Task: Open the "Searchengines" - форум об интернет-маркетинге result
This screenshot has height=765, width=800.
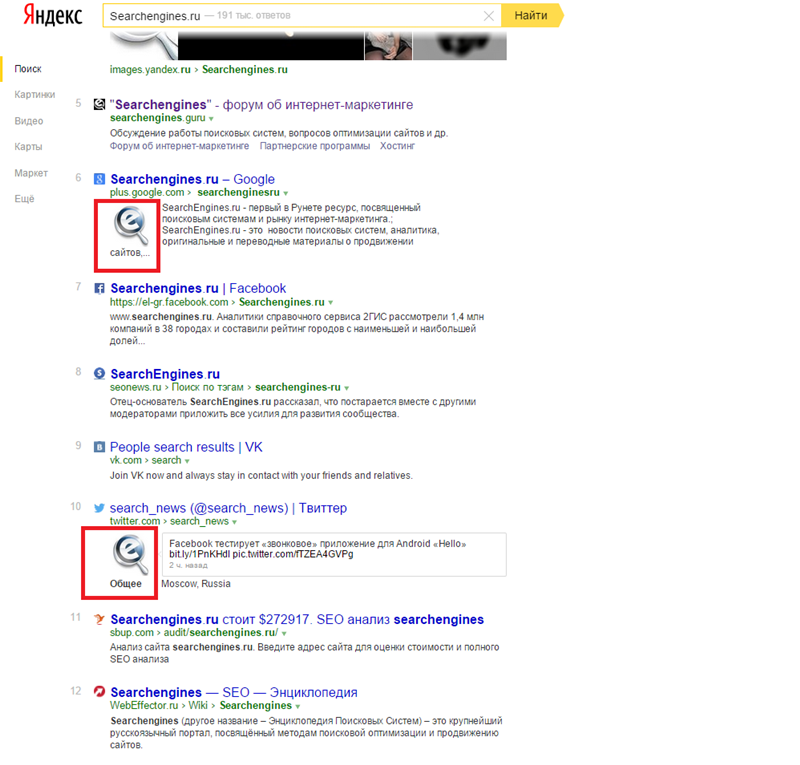Action: 261,105
